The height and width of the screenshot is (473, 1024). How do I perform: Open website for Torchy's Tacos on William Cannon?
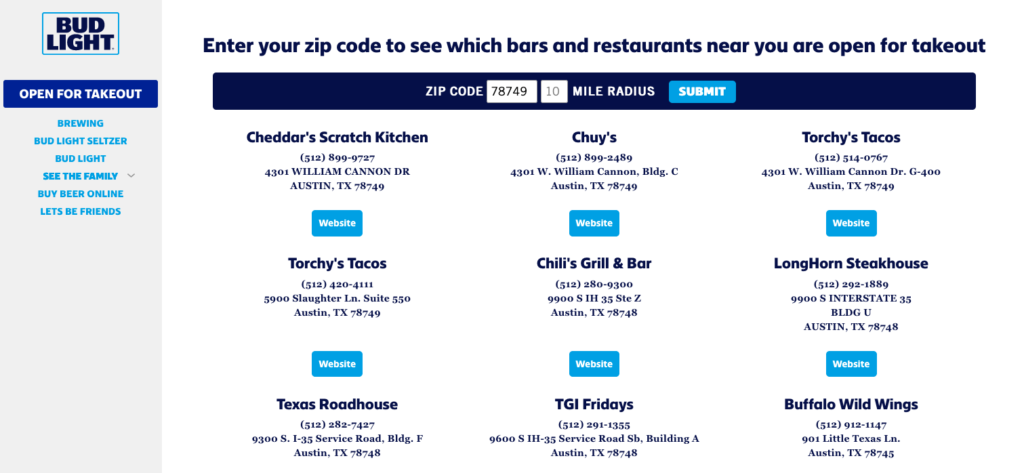coord(851,223)
